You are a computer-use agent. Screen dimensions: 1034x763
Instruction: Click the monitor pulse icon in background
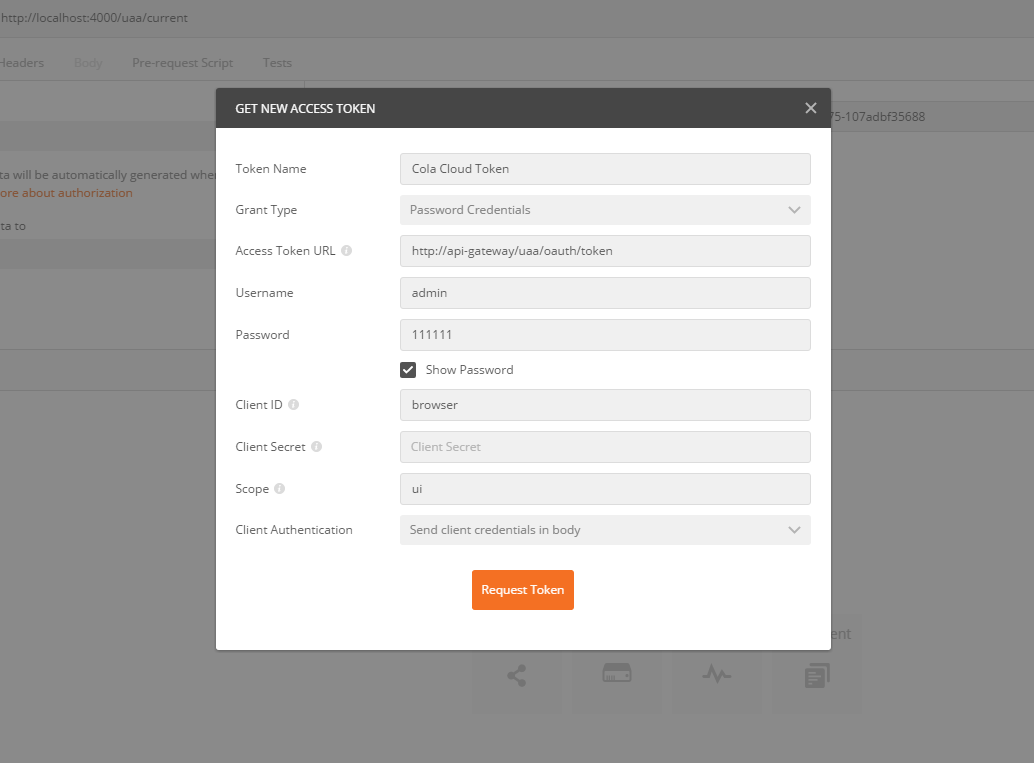[716, 674]
